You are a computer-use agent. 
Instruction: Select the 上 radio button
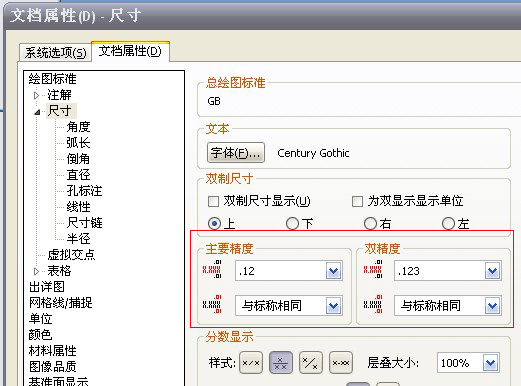pos(214,223)
